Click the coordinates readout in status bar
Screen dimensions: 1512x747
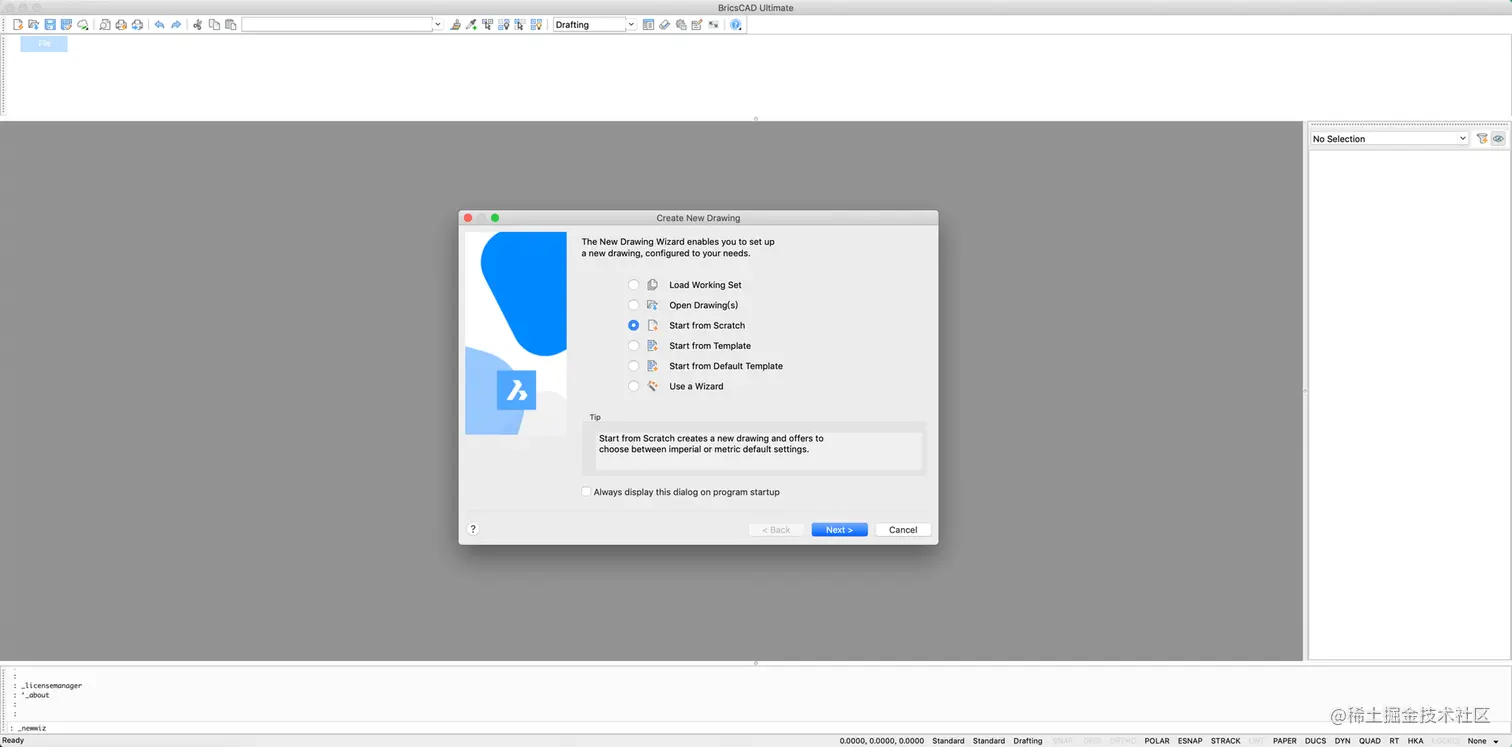tap(882, 741)
